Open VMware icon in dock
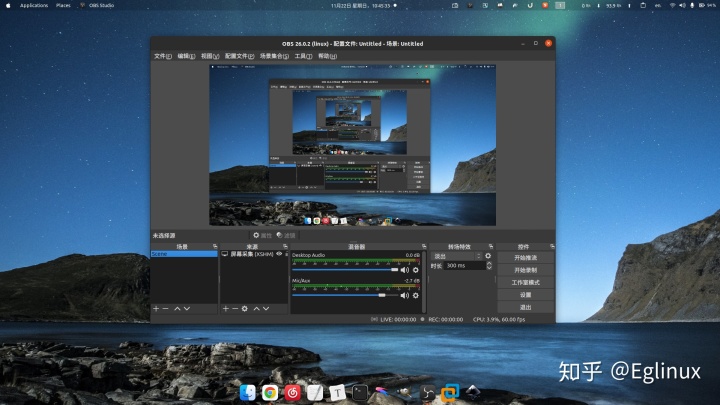This screenshot has height=405, width=720. point(450,393)
